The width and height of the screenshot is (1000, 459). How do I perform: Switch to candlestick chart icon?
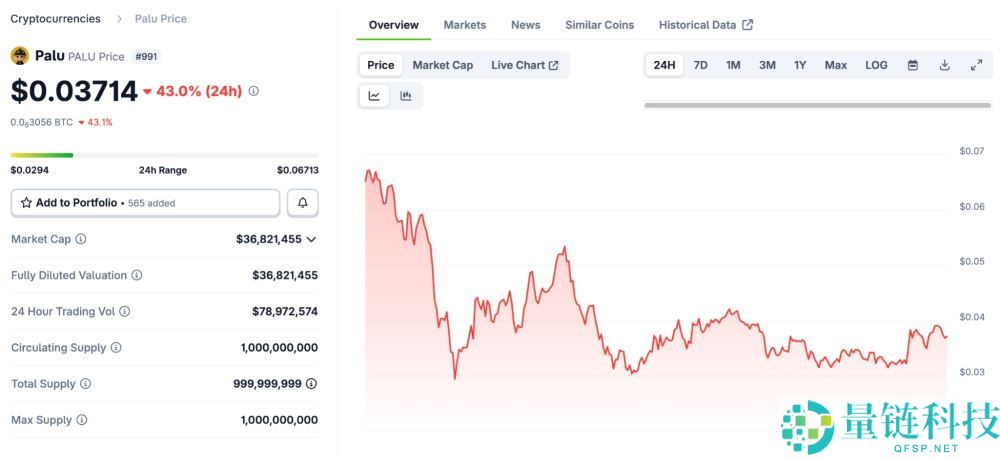click(406, 96)
